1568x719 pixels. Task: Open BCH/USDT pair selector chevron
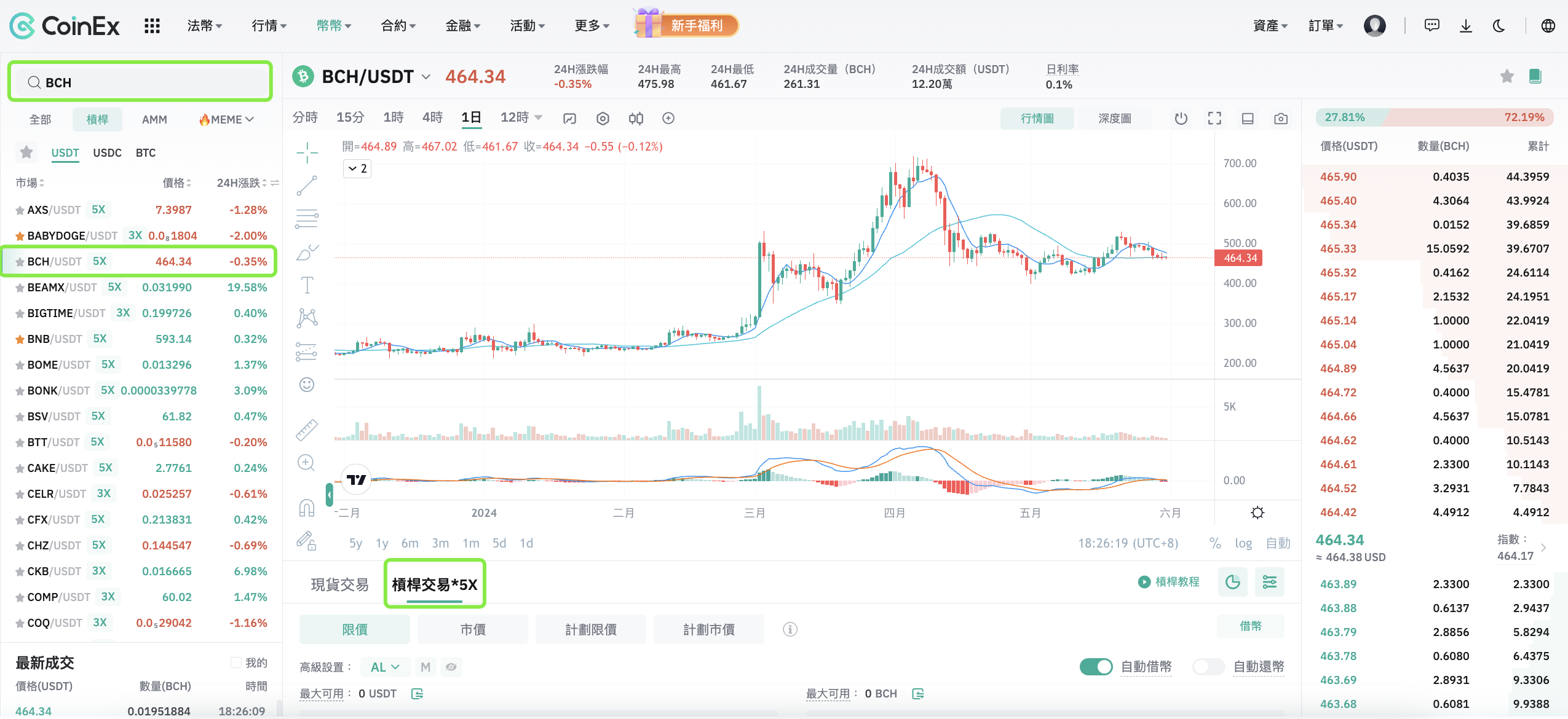click(x=426, y=77)
